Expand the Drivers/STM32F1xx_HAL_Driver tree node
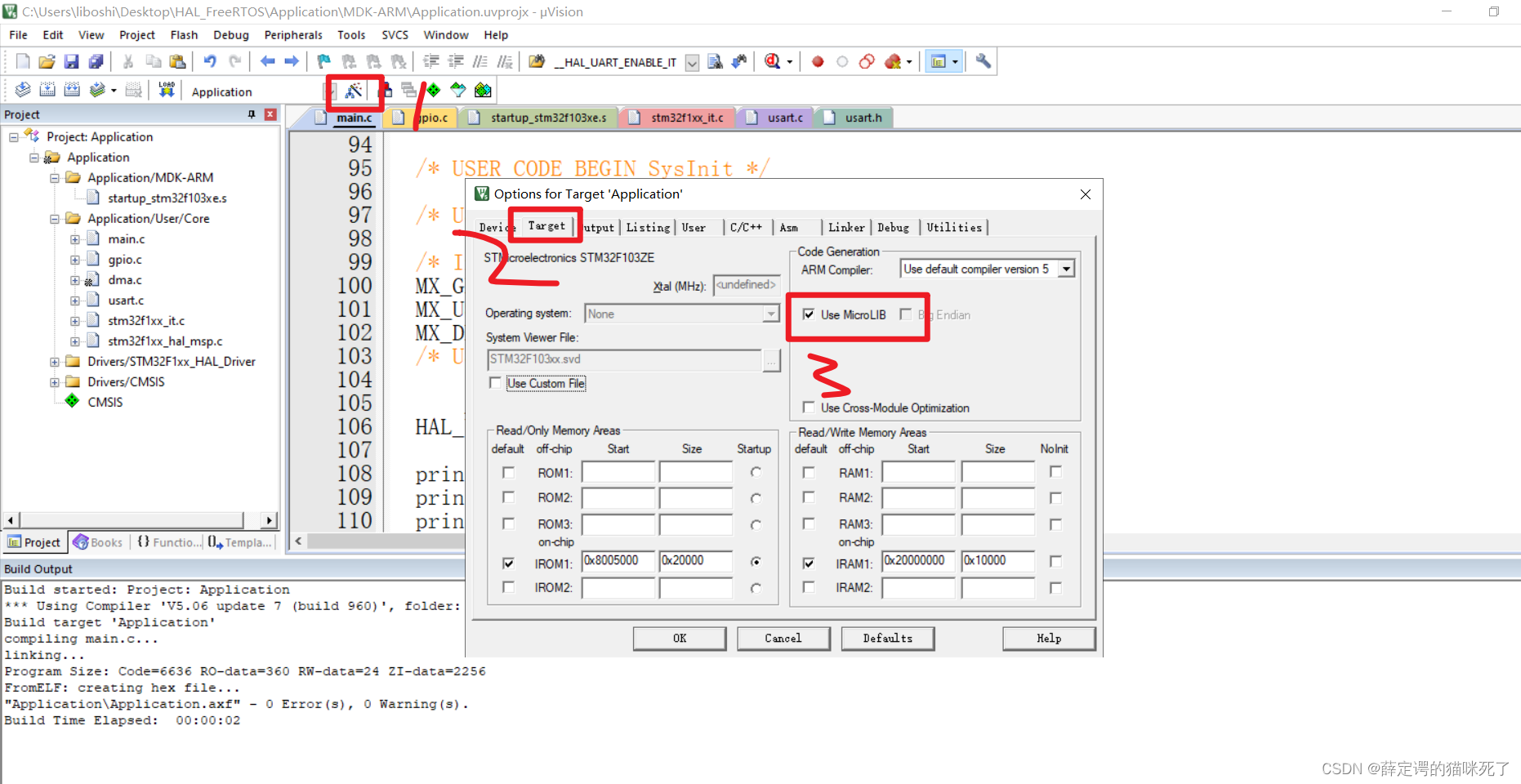1521x784 pixels. (54, 361)
